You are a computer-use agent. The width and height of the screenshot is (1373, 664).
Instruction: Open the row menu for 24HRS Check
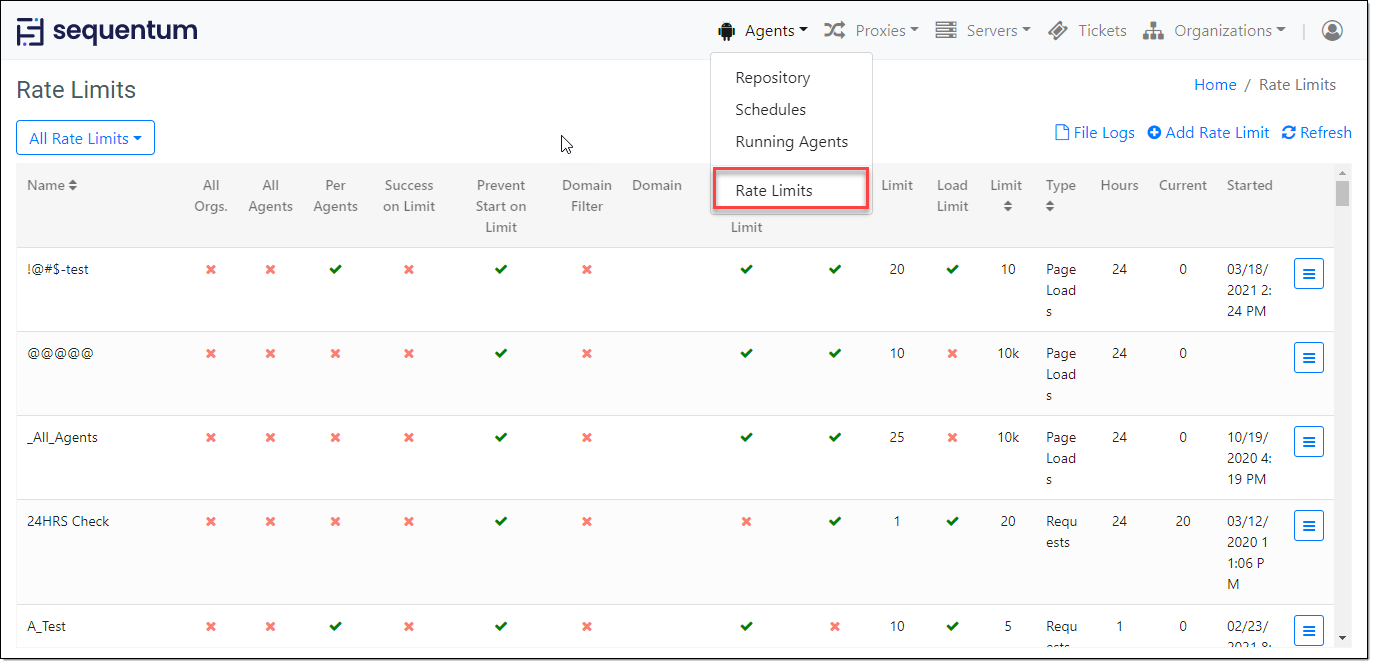[1308, 525]
